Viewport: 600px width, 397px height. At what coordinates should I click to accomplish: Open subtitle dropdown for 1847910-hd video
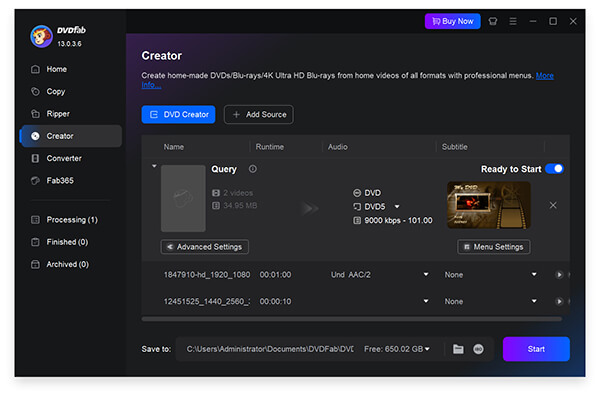pyautogui.click(x=534, y=274)
